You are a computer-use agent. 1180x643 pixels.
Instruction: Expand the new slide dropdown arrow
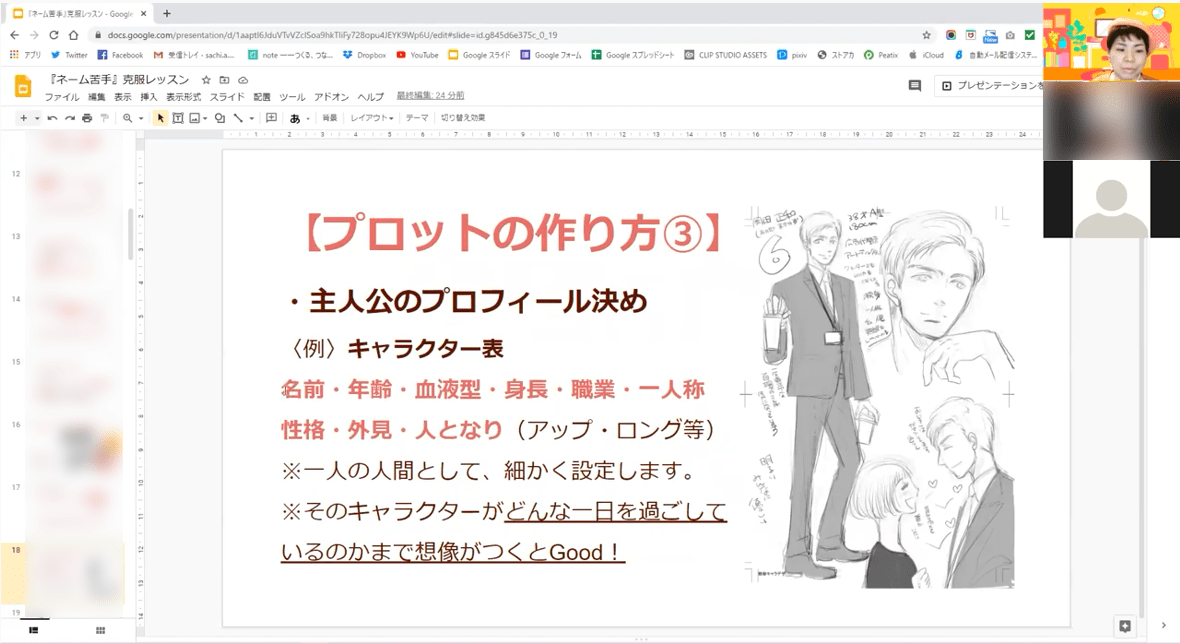(x=37, y=118)
